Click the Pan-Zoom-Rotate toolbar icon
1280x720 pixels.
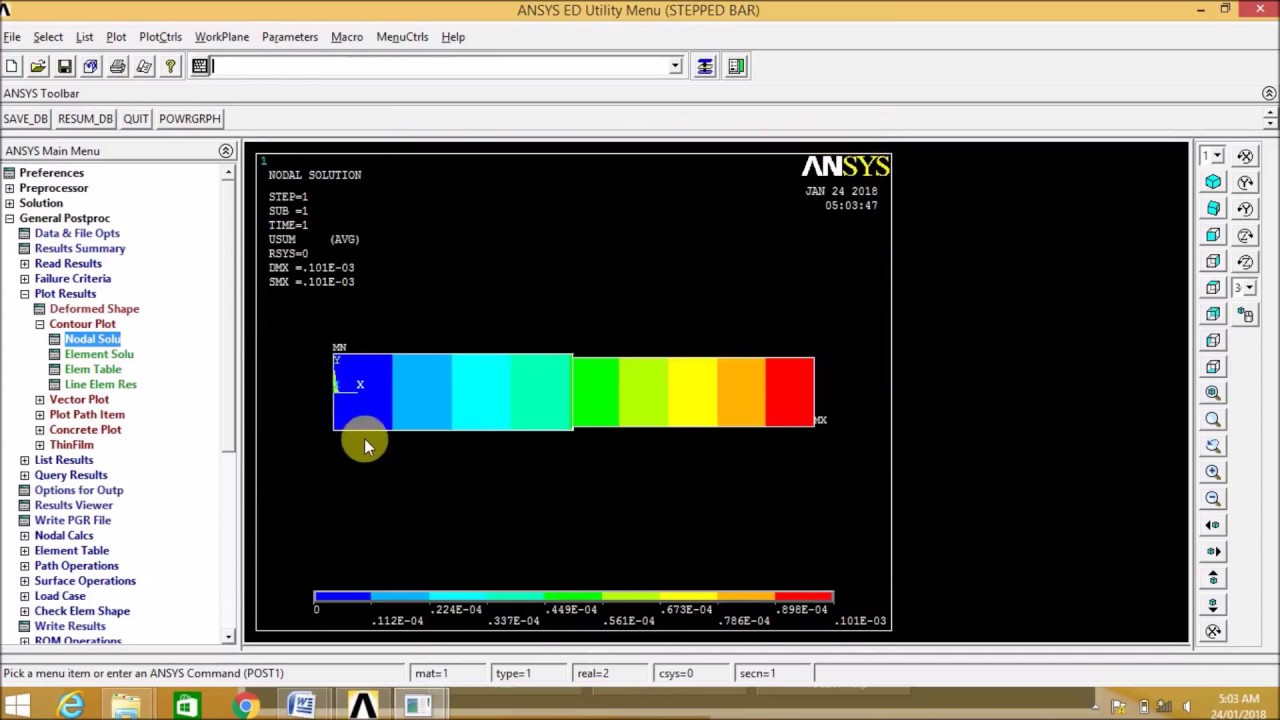pyautogui.click(x=90, y=66)
